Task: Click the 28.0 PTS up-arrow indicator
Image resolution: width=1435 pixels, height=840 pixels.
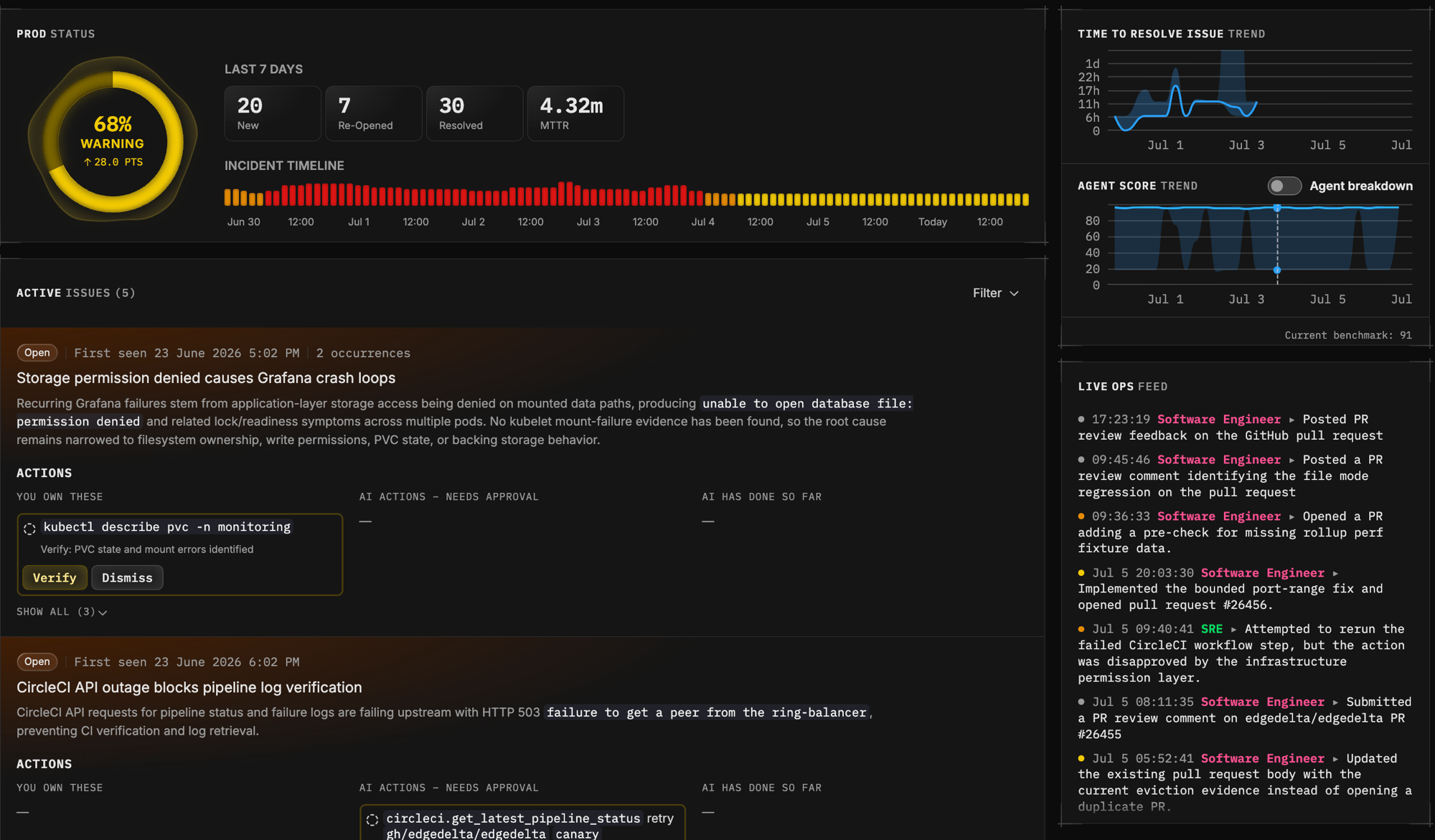Action: coord(113,162)
